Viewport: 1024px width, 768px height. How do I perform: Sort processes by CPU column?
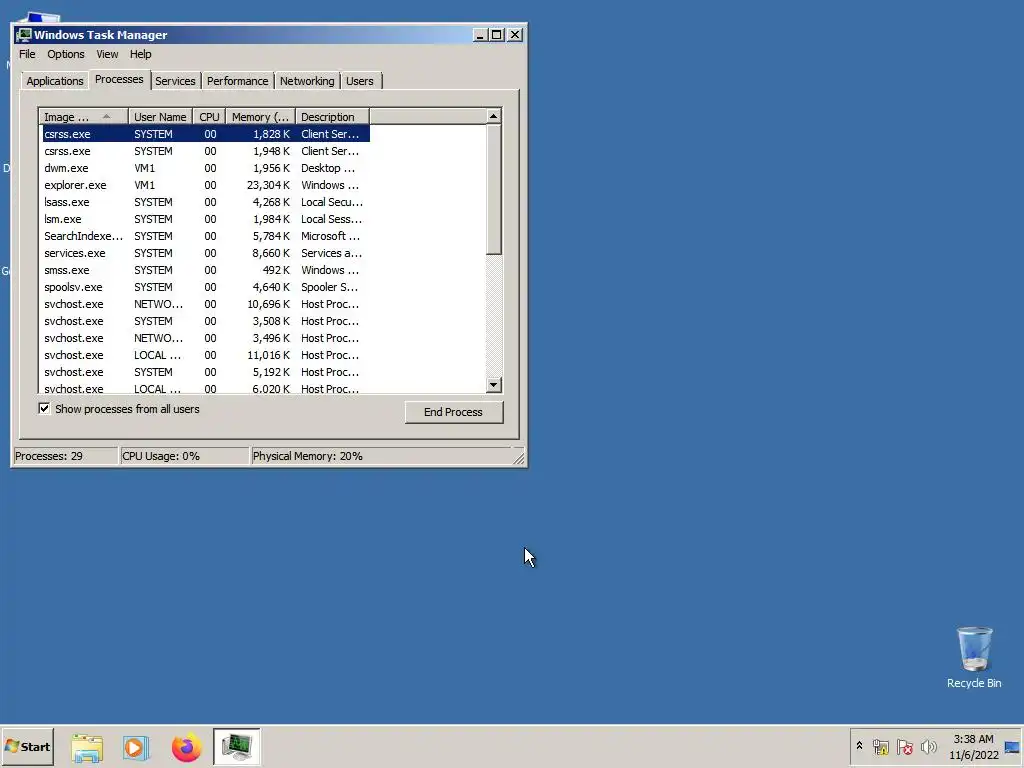point(209,117)
